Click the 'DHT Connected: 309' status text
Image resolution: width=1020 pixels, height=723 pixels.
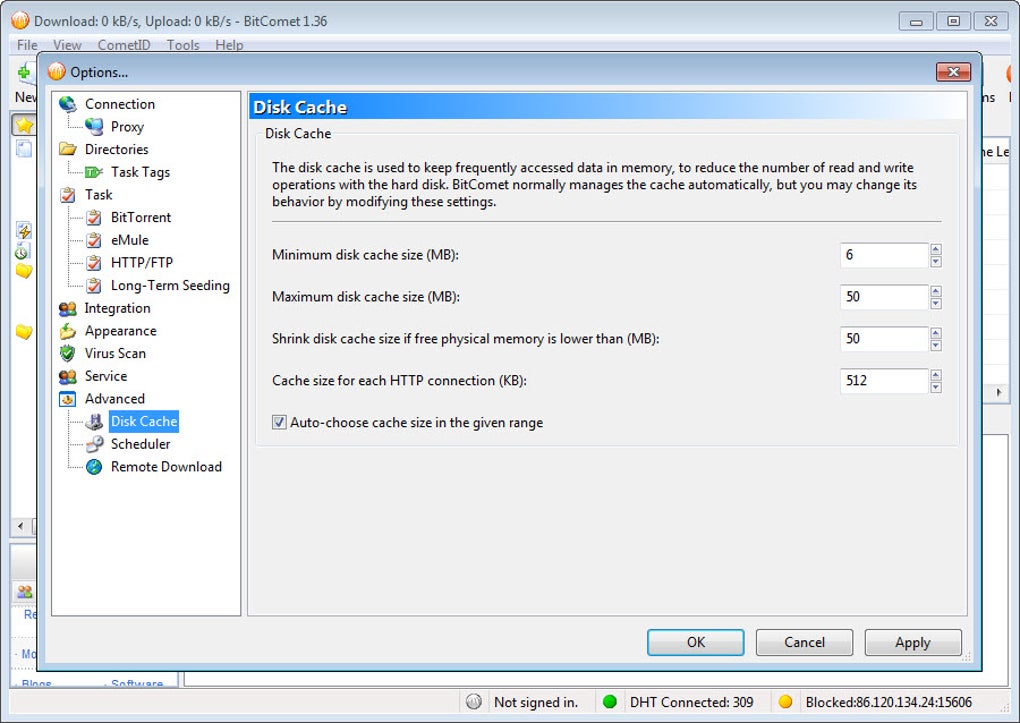tap(691, 702)
